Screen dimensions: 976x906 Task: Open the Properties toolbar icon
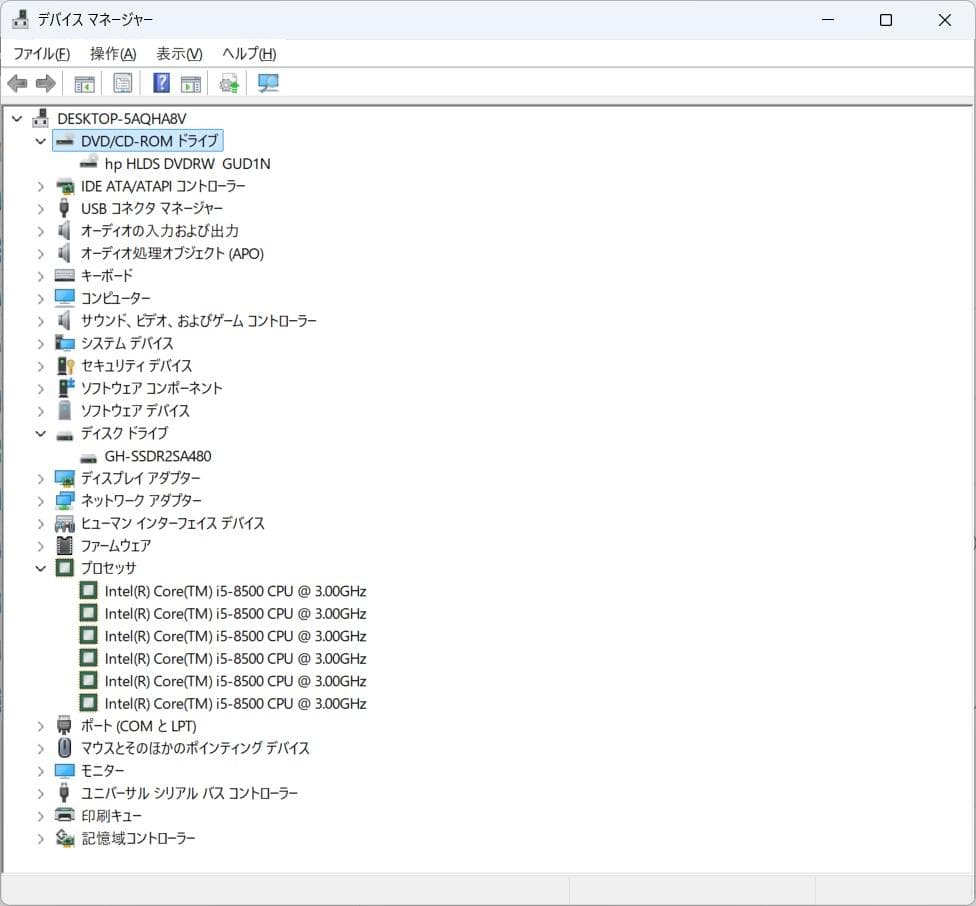tap(122, 82)
